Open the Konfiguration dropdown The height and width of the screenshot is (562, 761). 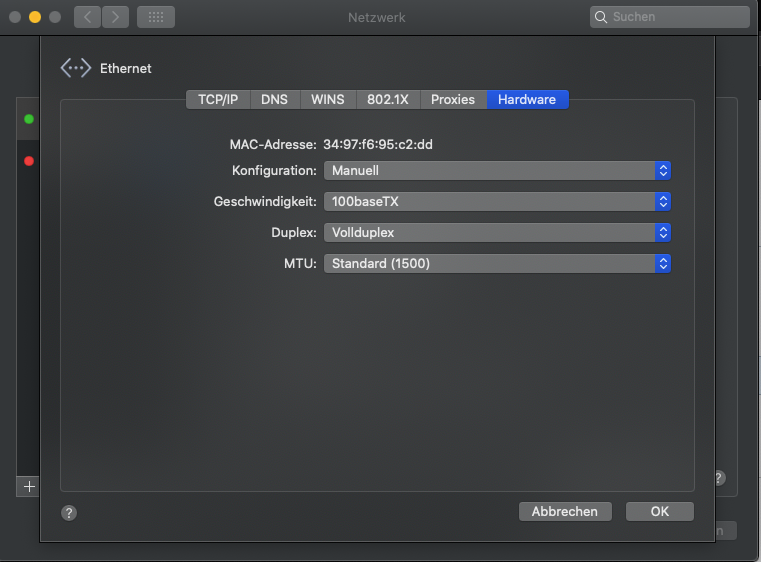coord(496,171)
